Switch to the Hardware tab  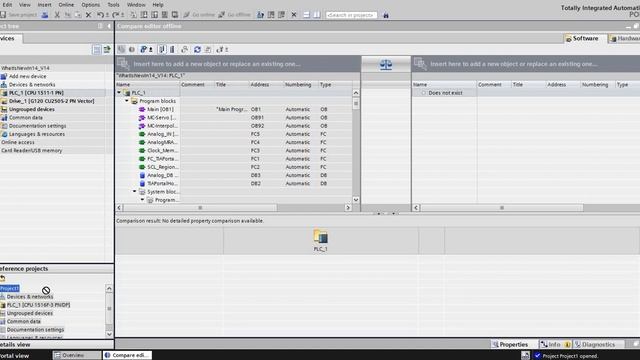tap(624, 38)
